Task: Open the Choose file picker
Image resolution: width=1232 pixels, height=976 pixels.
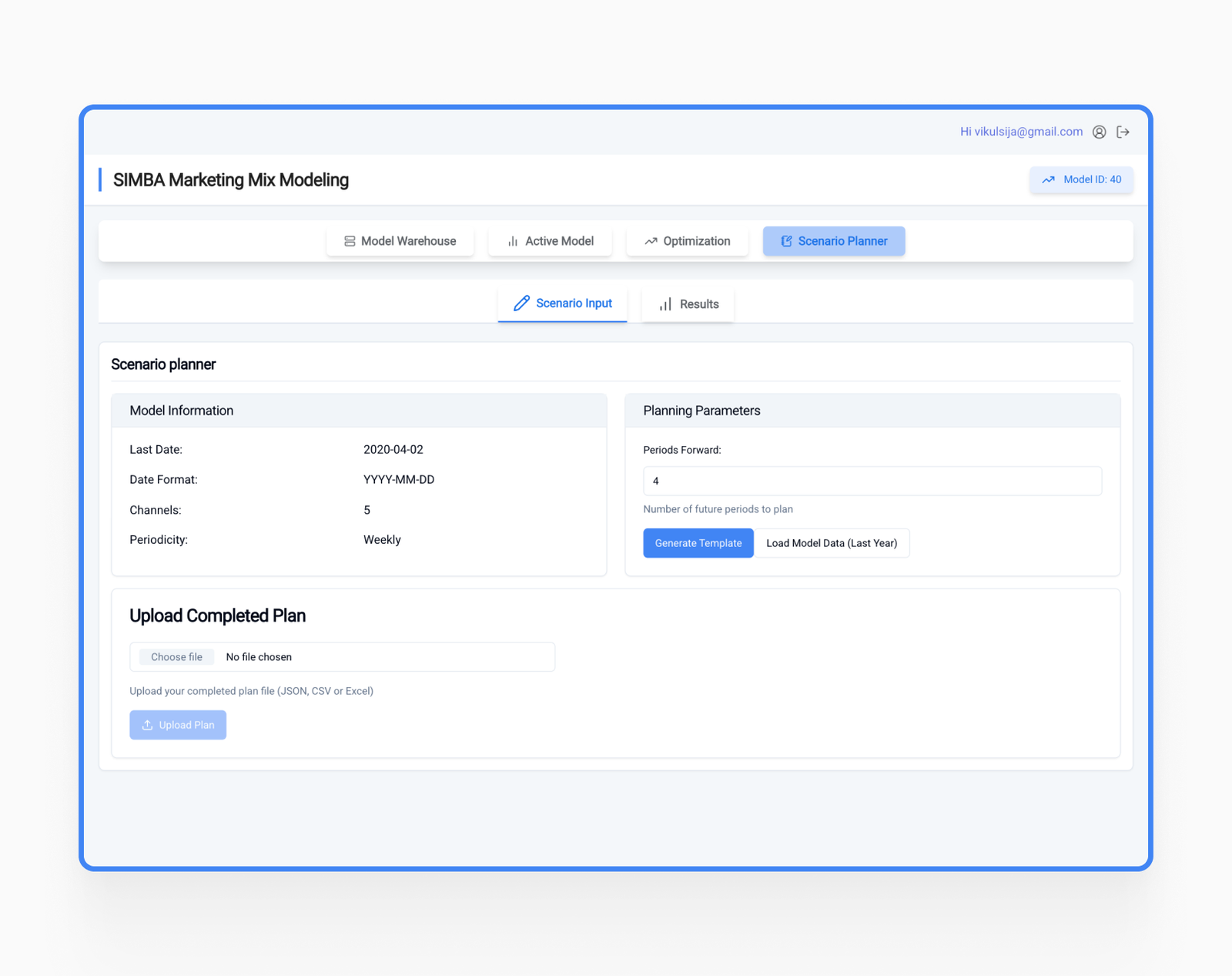Action: [x=176, y=657]
